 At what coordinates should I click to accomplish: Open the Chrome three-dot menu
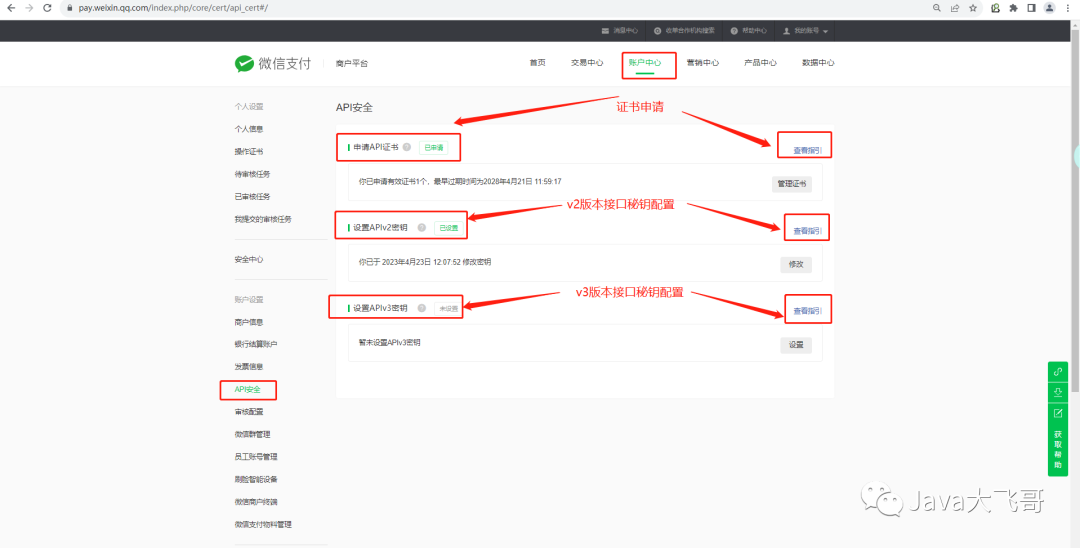point(1068,8)
